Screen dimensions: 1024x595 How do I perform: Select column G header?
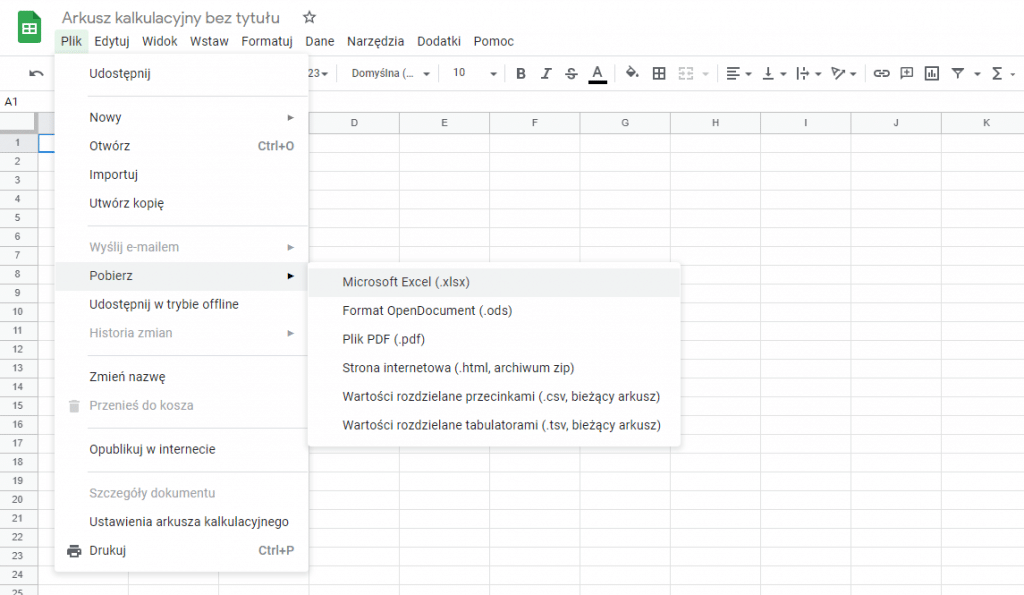click(625, 123)
